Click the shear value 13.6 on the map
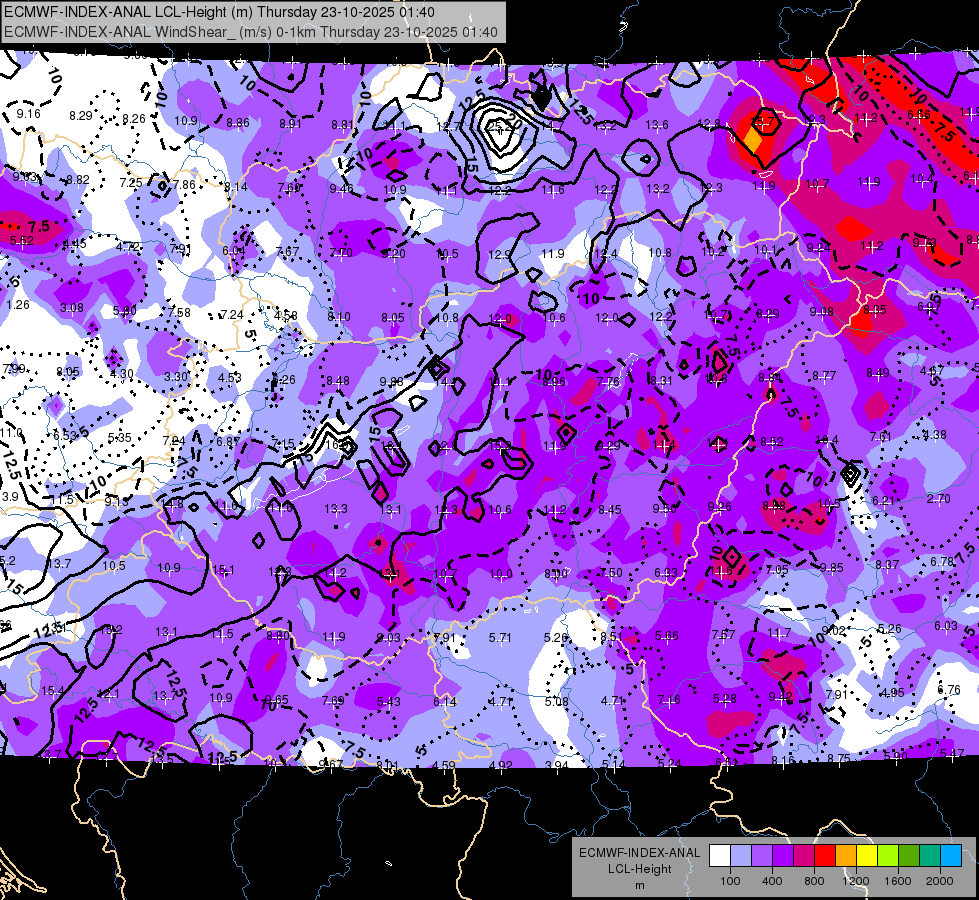The width and height of the screenshot is (979, 900). click(x=657, y=125)
